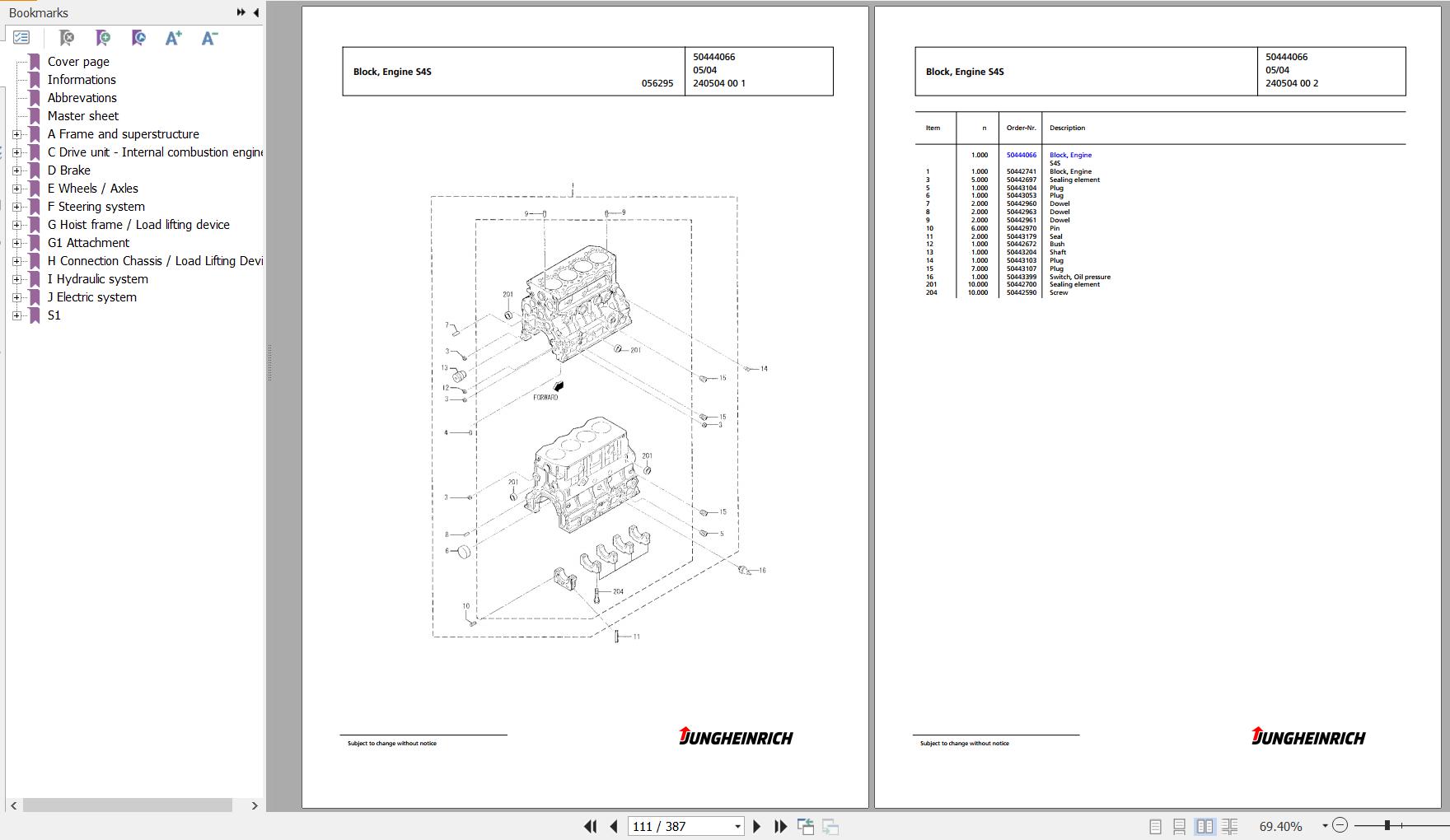Click the zoom slider handle
The height and width of the screenshot is (840, 1450).
(x=1387, y=825)
